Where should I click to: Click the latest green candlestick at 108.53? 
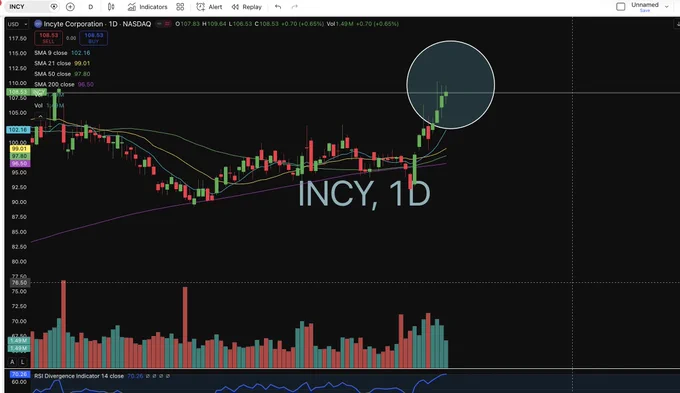(446, 93)
